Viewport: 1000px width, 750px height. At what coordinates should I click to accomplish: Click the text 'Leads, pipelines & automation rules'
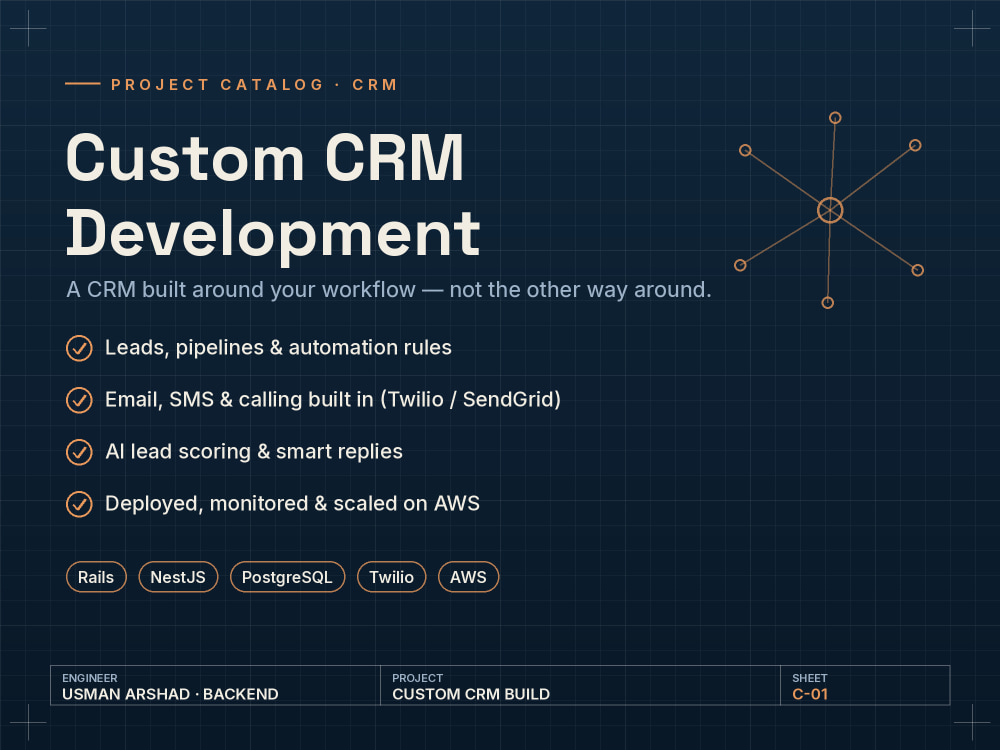278,348
